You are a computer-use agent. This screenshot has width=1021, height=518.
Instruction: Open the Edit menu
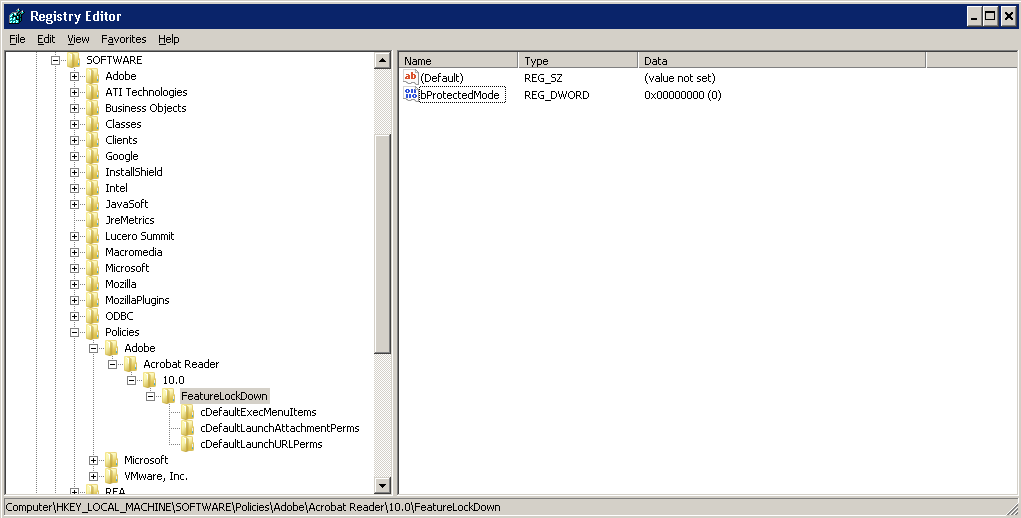46,39
